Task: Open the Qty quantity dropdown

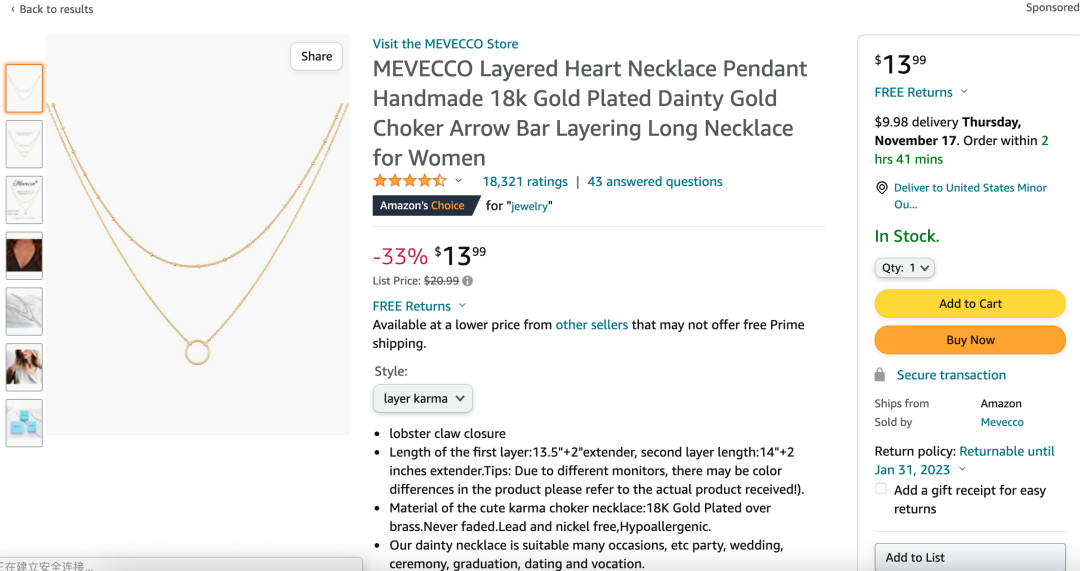Action: pyautogui.click(x=904, y=268)
